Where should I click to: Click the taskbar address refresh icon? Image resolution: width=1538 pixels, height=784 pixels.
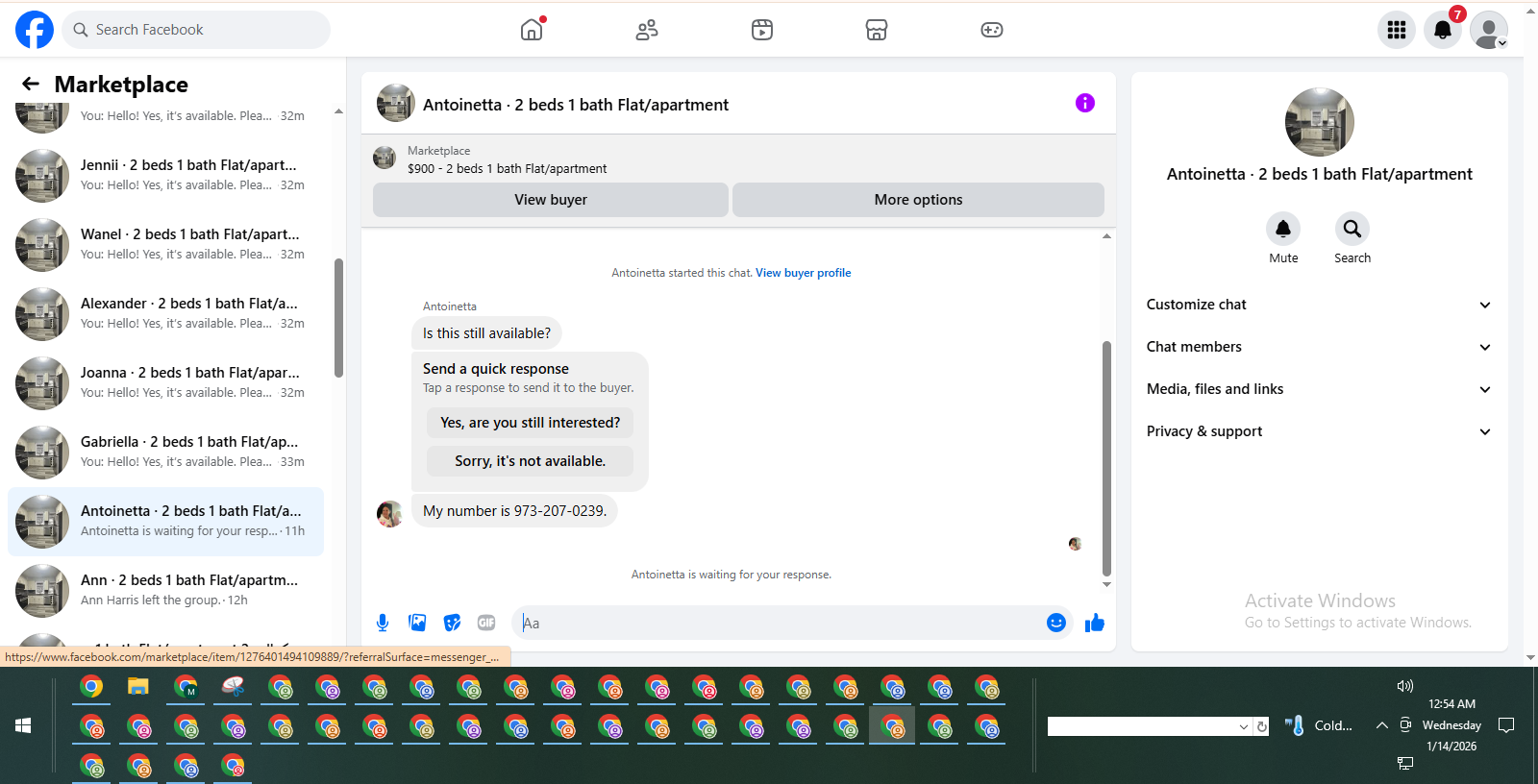pyautogui.click(x=1262, y=726)
